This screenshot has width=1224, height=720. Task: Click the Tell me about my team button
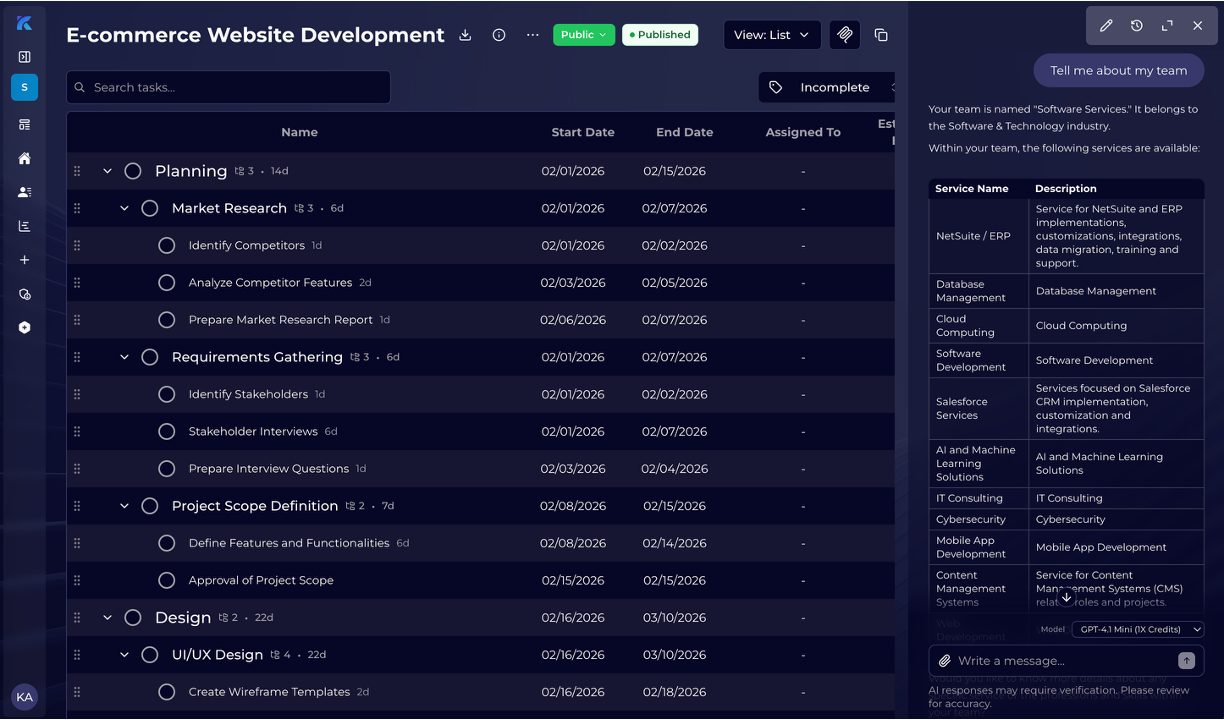(x=1118, y=70)
